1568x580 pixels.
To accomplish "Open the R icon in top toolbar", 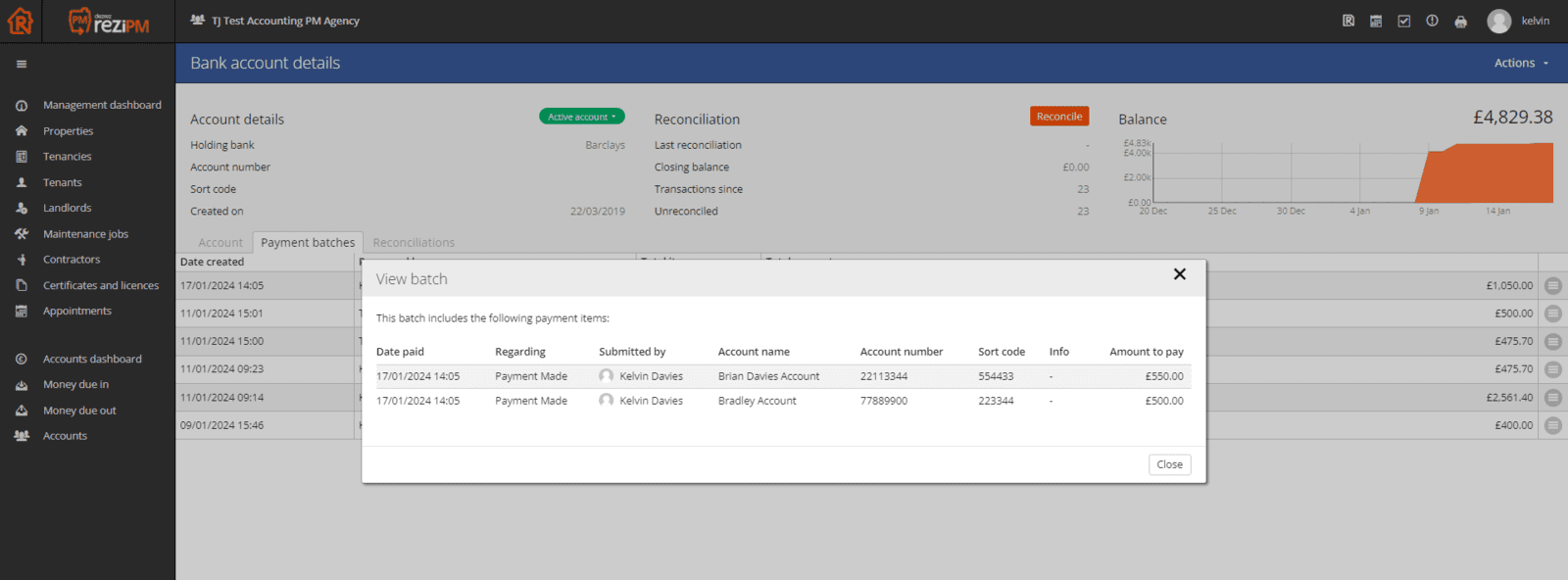I will 1348,21.
